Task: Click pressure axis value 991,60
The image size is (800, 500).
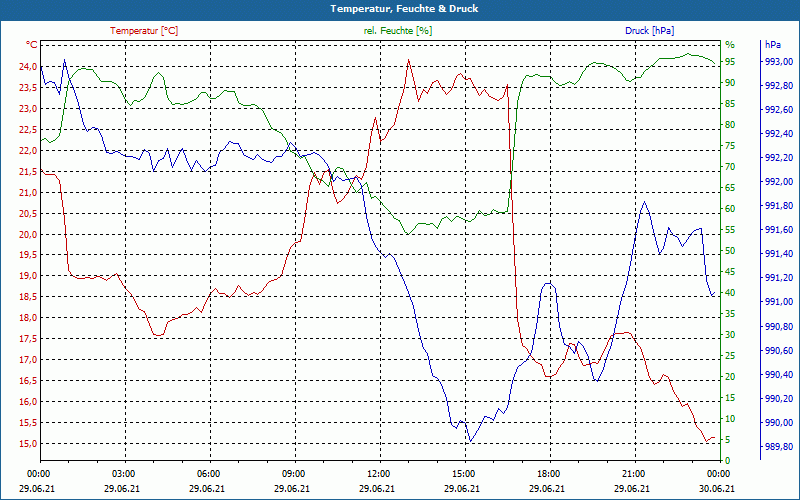Action: [x=779, y=230]
